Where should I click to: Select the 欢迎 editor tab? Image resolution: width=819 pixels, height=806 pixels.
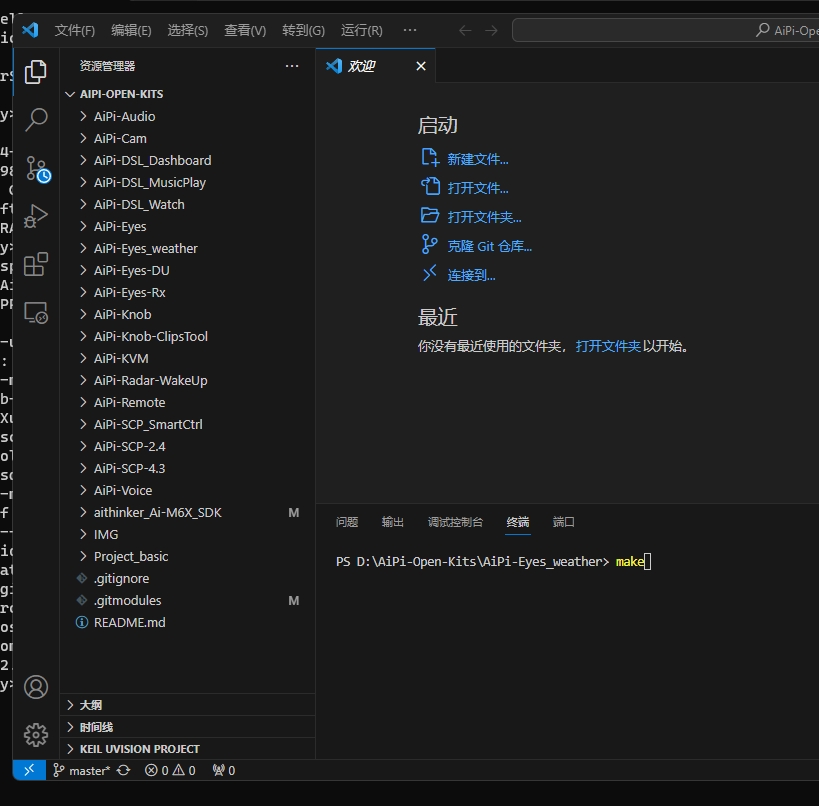[375, 66]
